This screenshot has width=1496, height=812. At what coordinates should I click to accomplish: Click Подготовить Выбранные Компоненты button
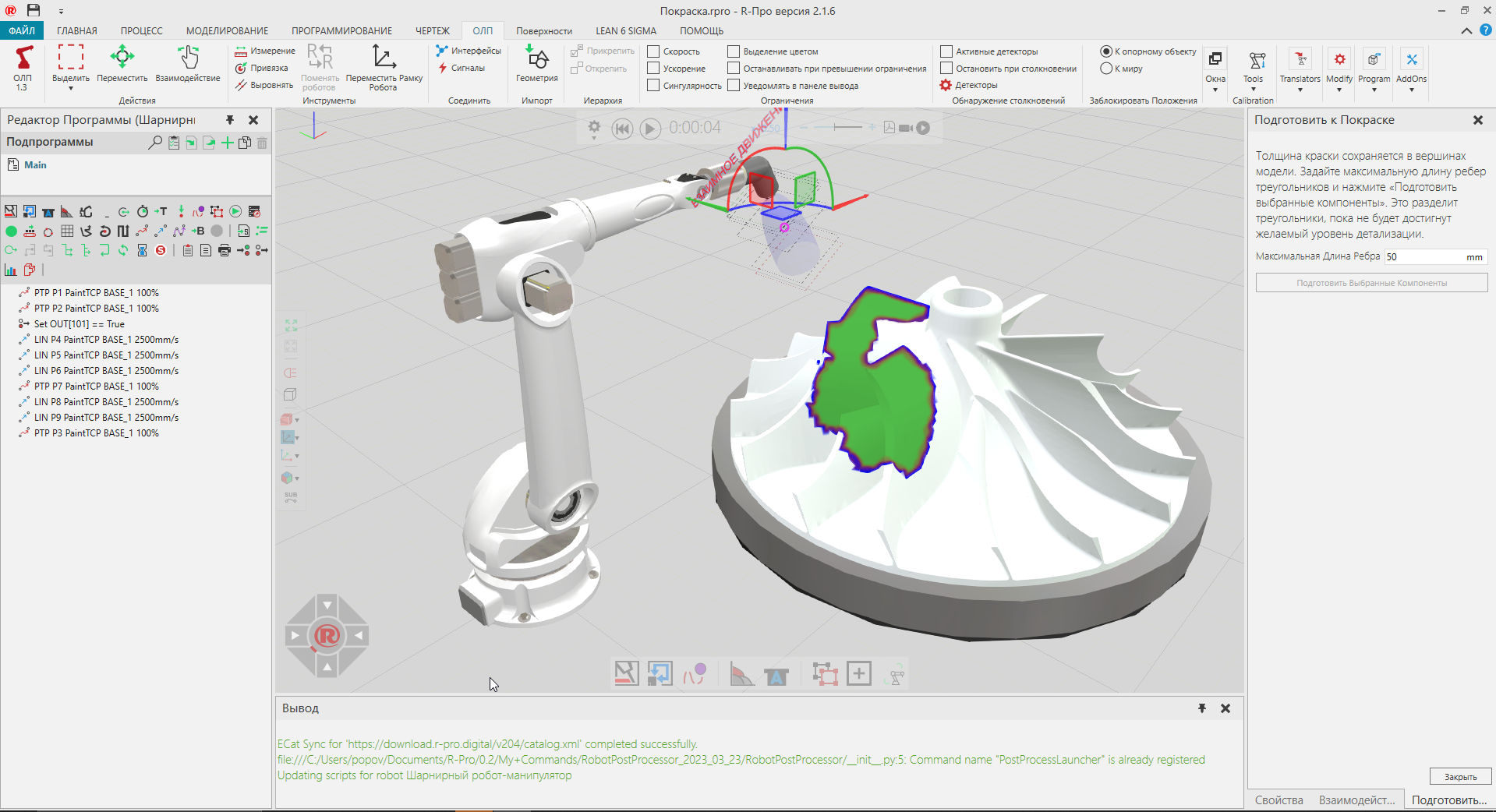[x=1370, y=283]
